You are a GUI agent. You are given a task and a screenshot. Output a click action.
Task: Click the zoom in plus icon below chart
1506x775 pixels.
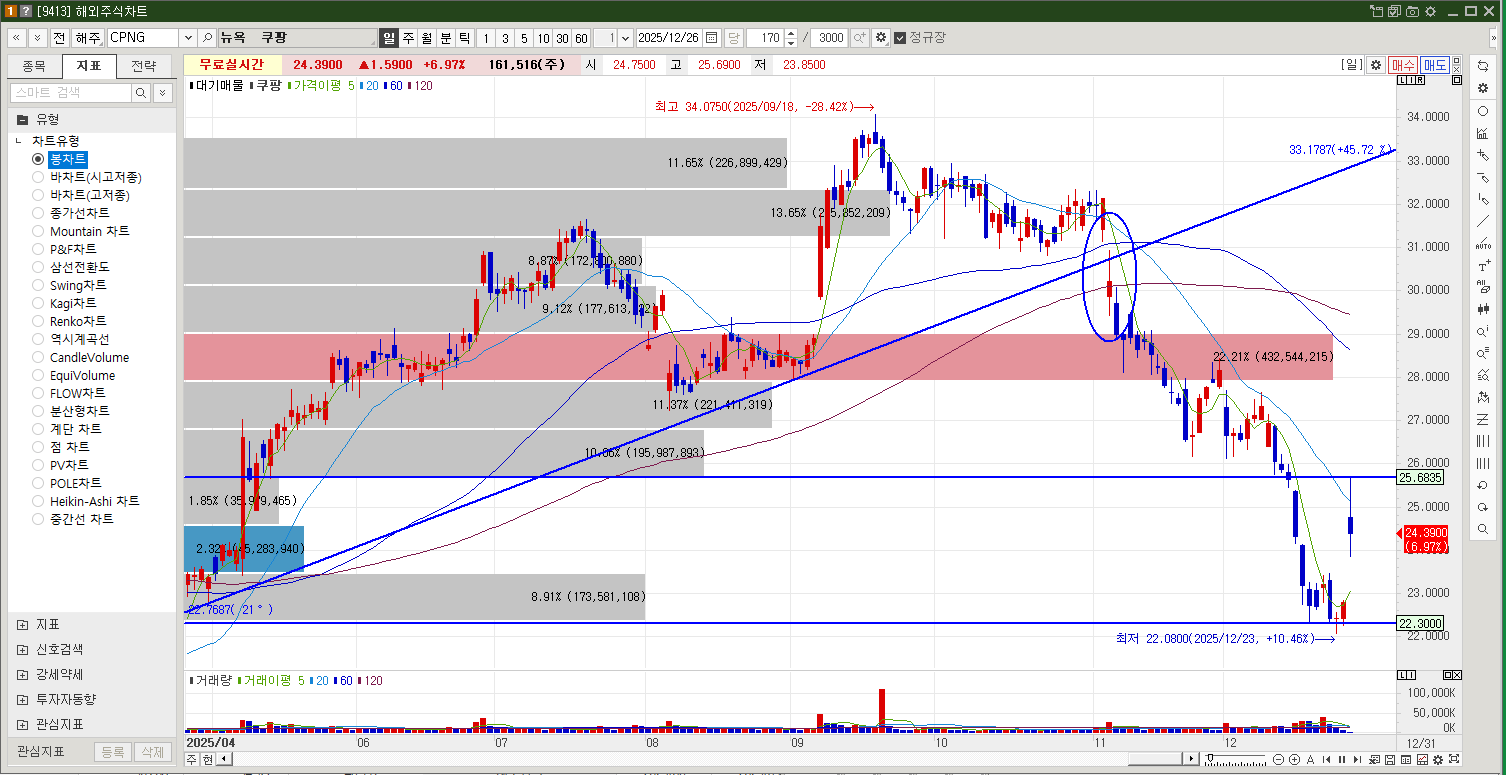pyautogui.click(x=1294, y=760)
